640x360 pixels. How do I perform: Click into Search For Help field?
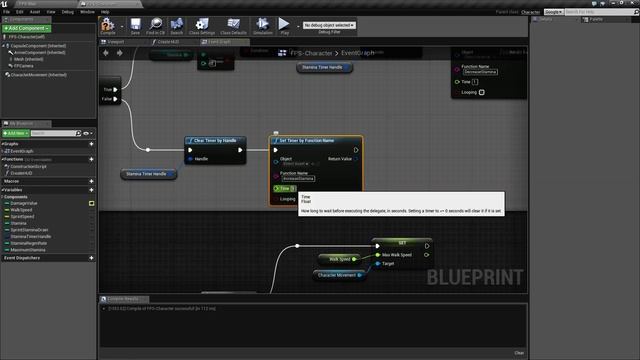[598, 12]
